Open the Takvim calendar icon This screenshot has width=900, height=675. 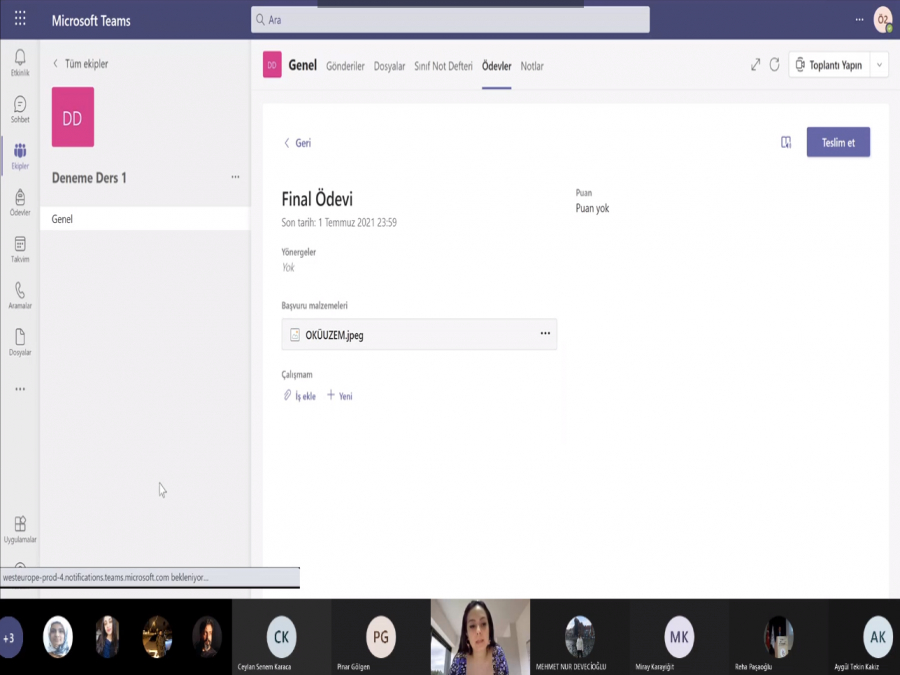[x=20, y=248]
